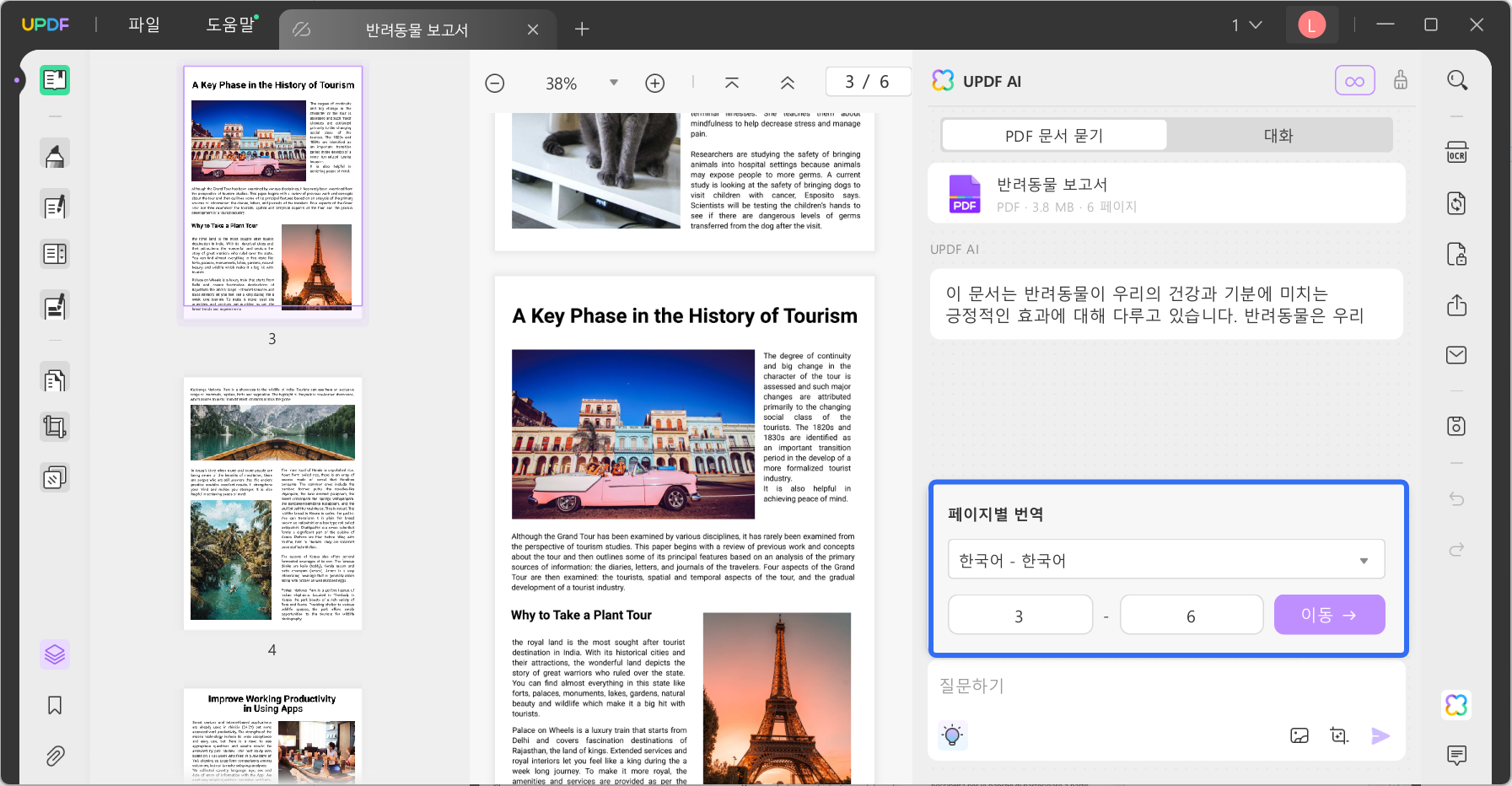This screenshot has height=786, width=1512.
Task: Click the 반려동물 보고서 PDF file card
Action: point(1166,193)
